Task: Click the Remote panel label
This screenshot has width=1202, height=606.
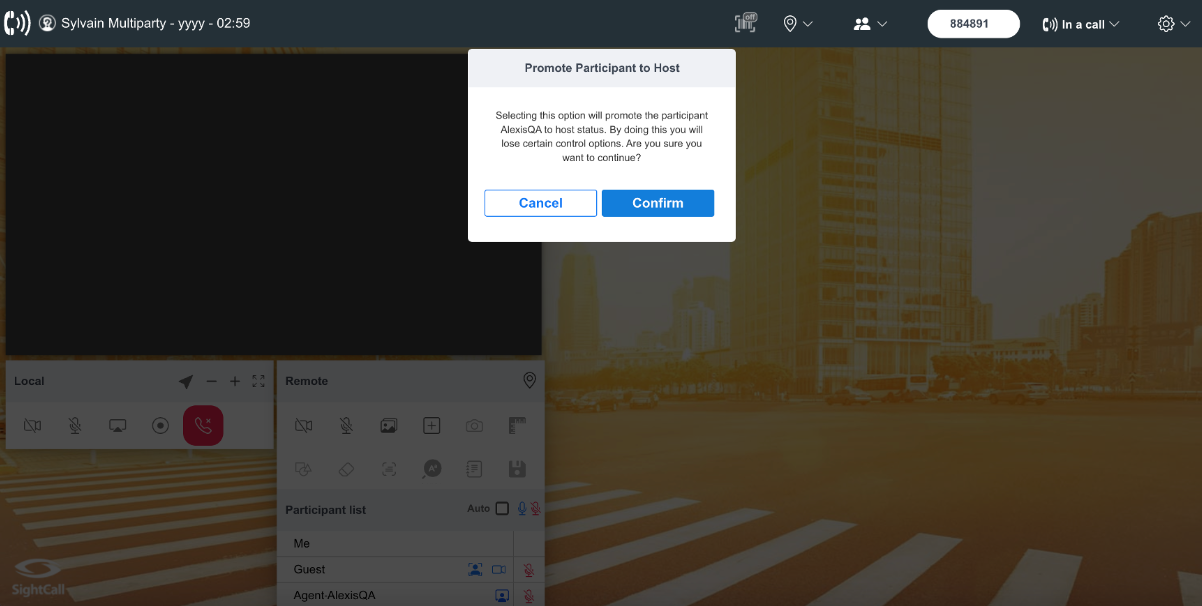Action: click(x=307, y=381)
